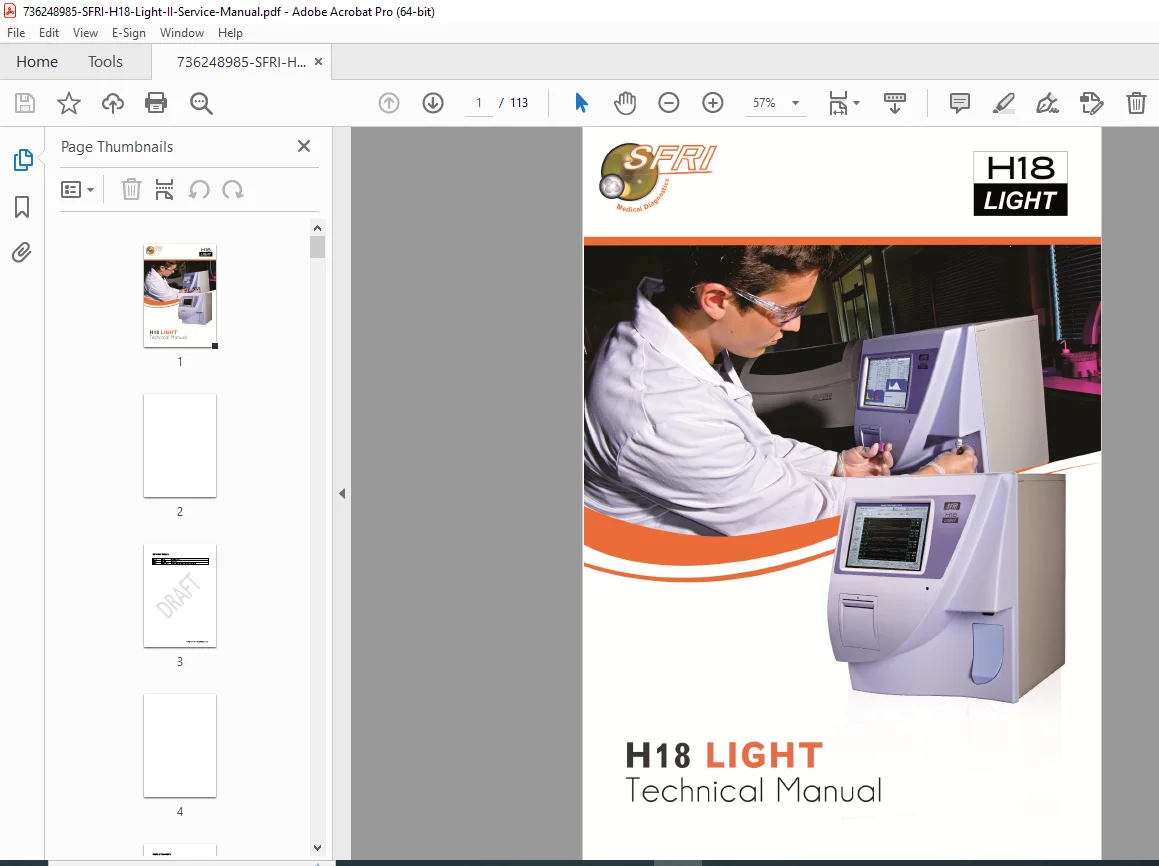
Task: Select the 736248985-SFRI-H... document tab
Action: 241,62
